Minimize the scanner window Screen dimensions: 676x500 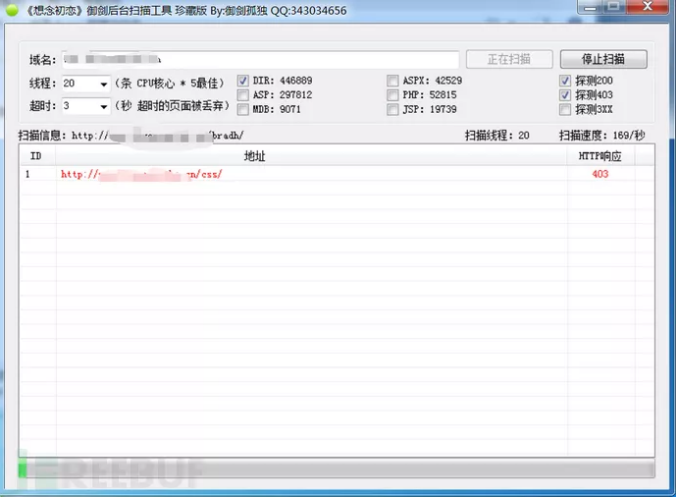coord(590,7)
